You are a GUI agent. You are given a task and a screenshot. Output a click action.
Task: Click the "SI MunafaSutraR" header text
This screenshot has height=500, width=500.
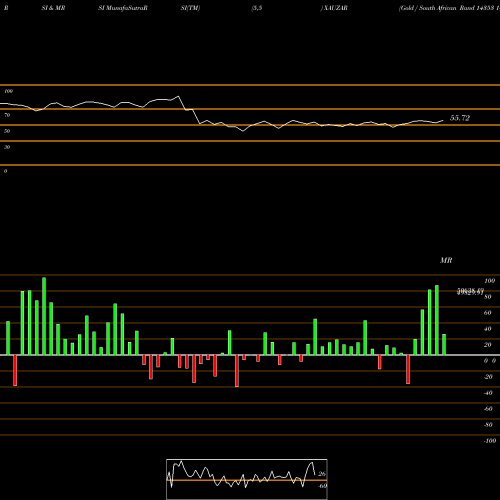(x=123, y=8)
